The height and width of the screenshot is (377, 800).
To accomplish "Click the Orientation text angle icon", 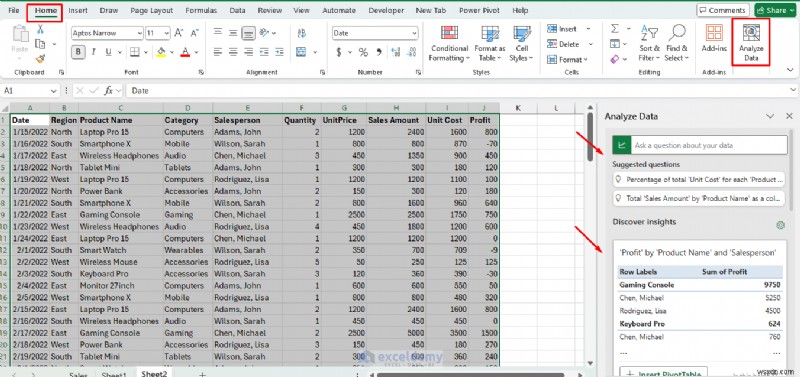I will pyautogui.click(x=264, y=33).
